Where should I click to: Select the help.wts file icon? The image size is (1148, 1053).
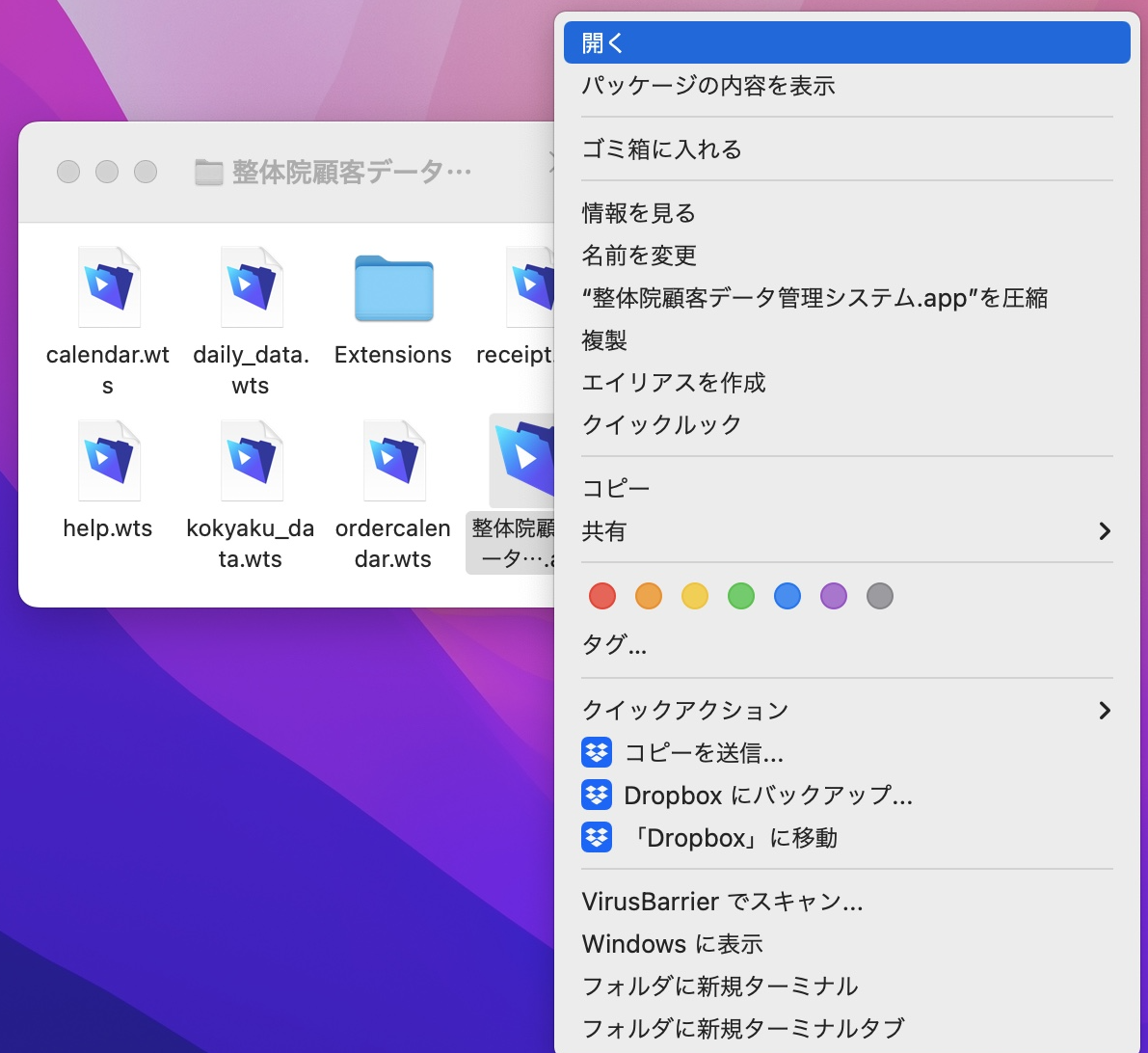(107, 460)
